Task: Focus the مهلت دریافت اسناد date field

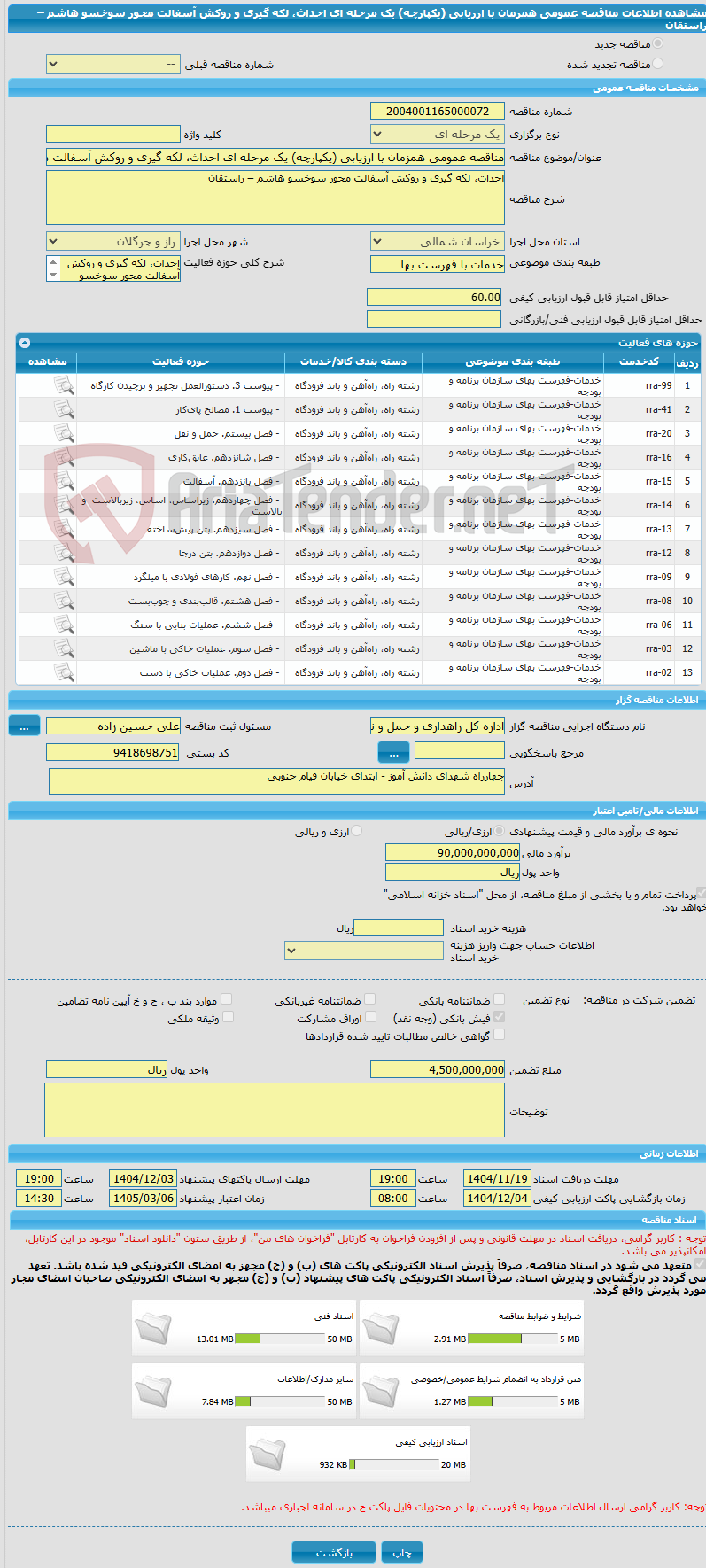Action: tap(497, 1179)
